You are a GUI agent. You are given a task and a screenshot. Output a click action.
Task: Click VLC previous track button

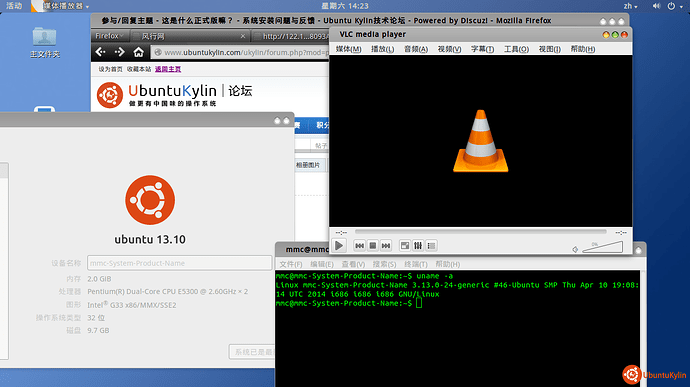tap(360, 246)
